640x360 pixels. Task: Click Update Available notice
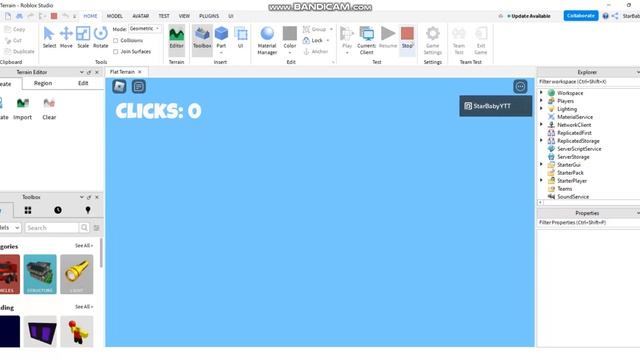click(529, 16)
